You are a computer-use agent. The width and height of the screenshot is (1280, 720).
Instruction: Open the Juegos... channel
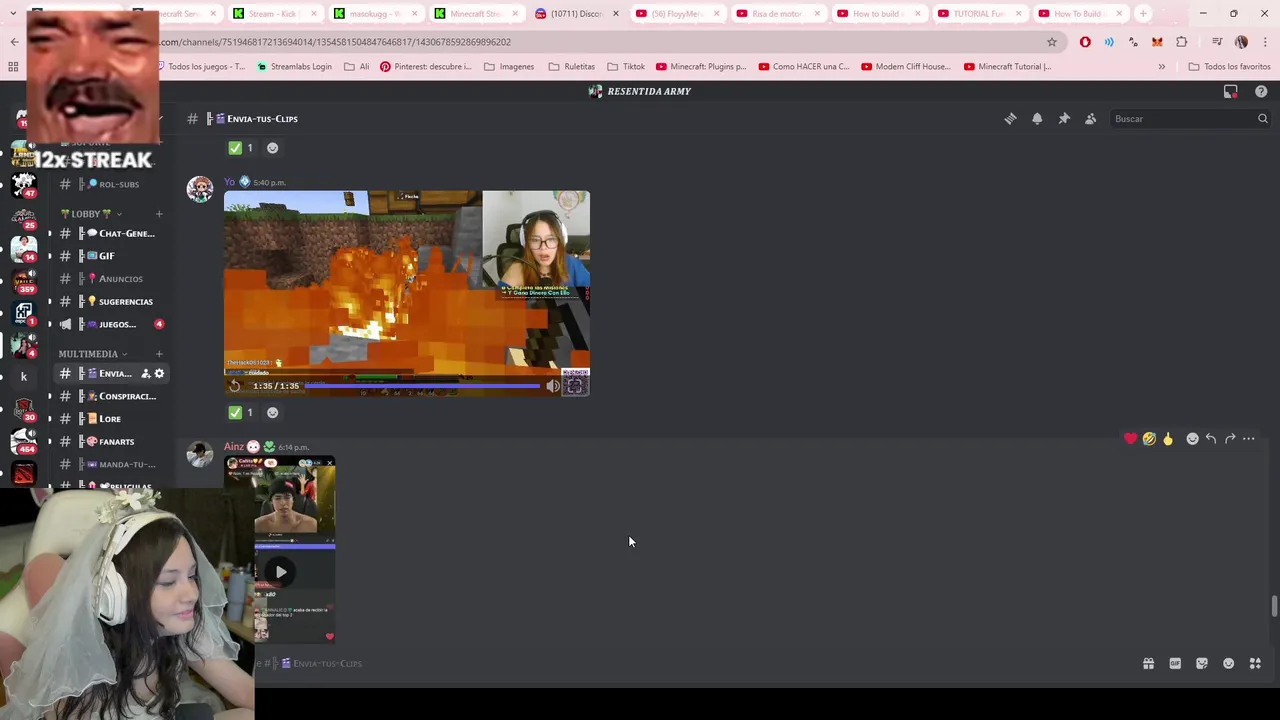click(x=110, y=324)
